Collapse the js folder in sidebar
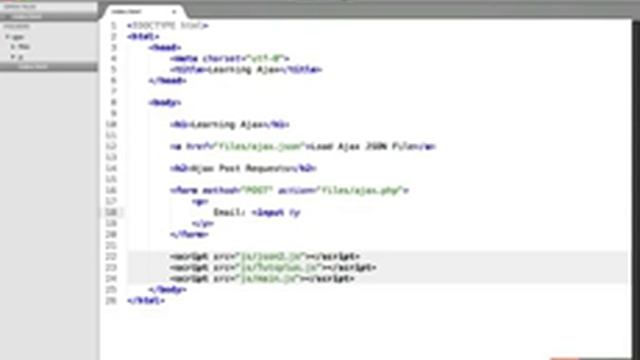This screenshot has width=640, height=360. (13, 56)
